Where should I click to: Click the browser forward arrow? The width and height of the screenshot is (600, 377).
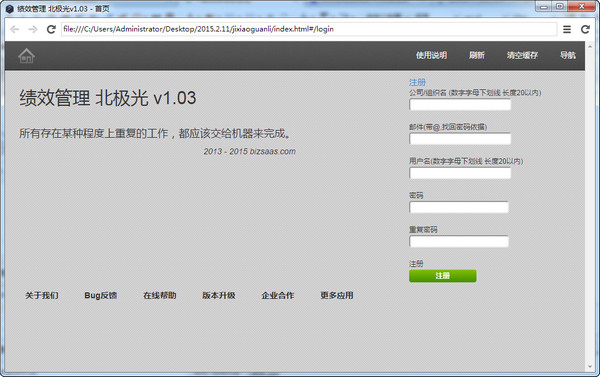click(33, 29)
